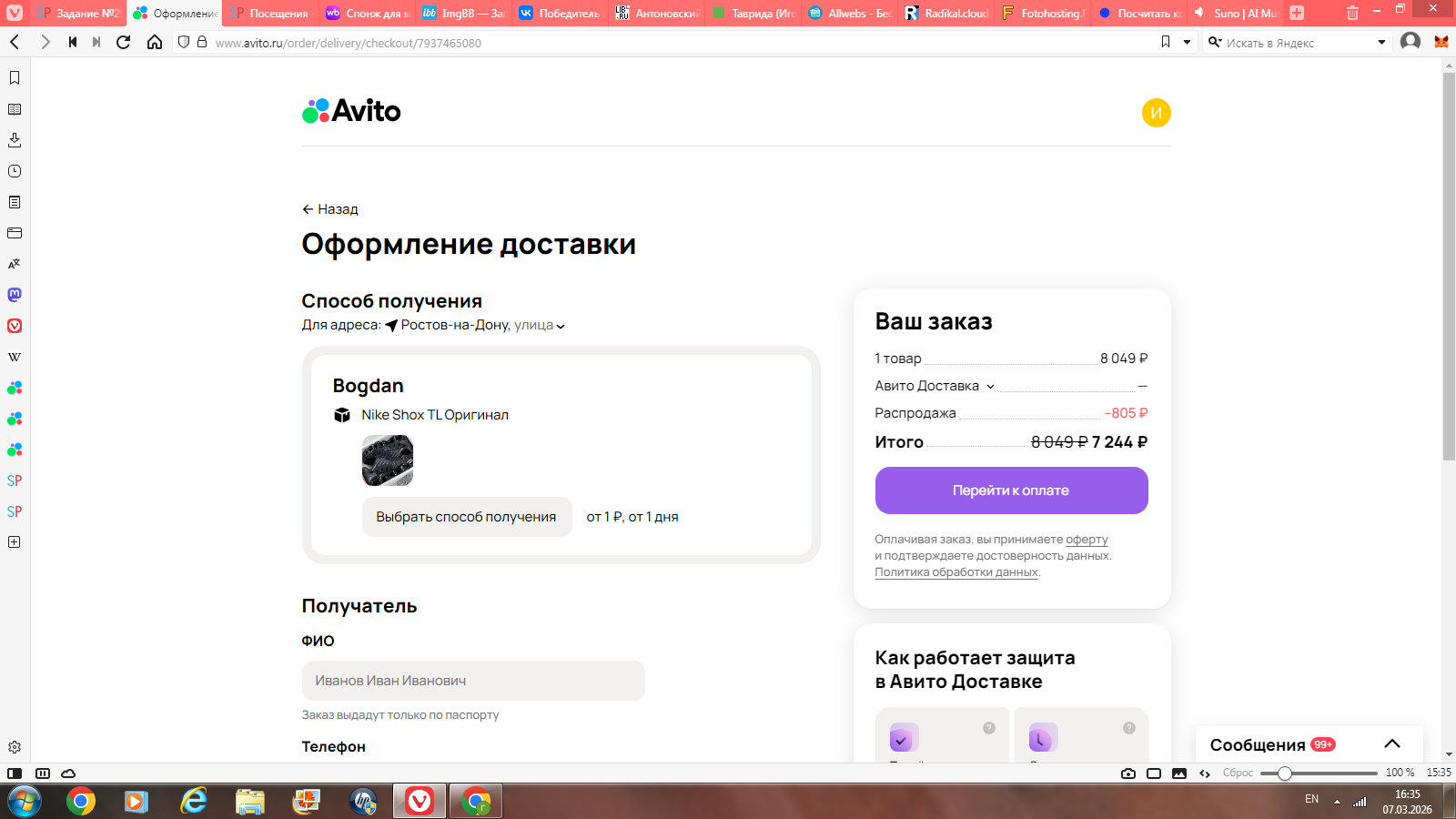Open page actions in status bar
The width and height of the screenshot is (1456, 819).
click(1205, 773)
